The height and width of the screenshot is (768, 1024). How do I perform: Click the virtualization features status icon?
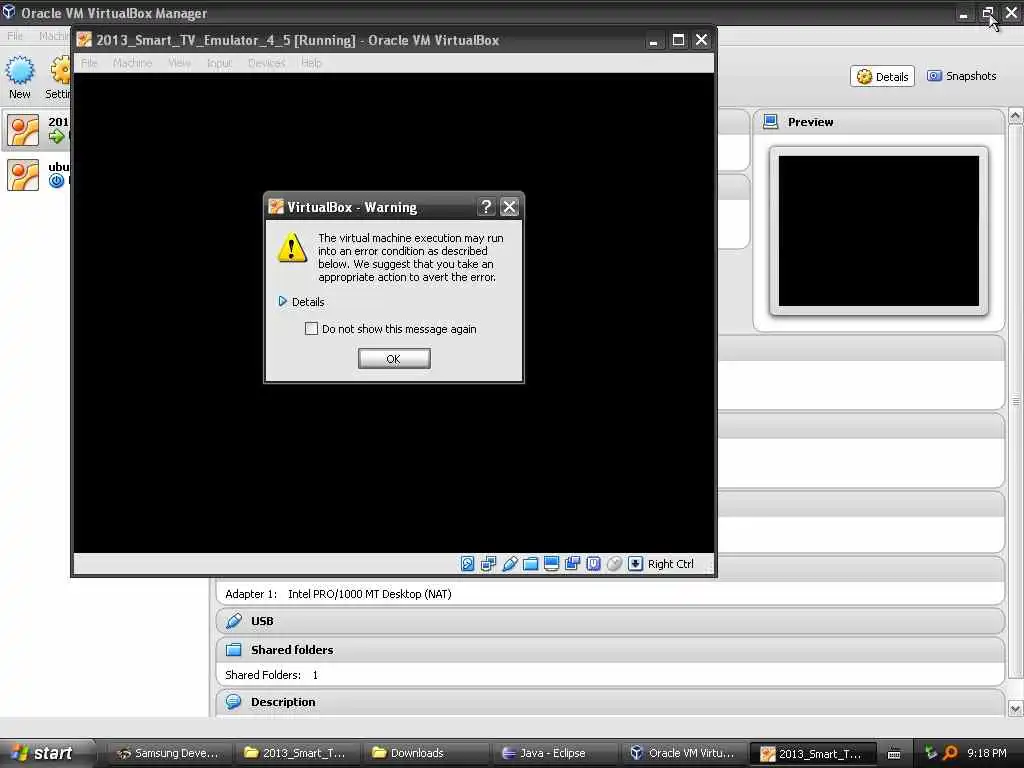click(x=593, y=564)
